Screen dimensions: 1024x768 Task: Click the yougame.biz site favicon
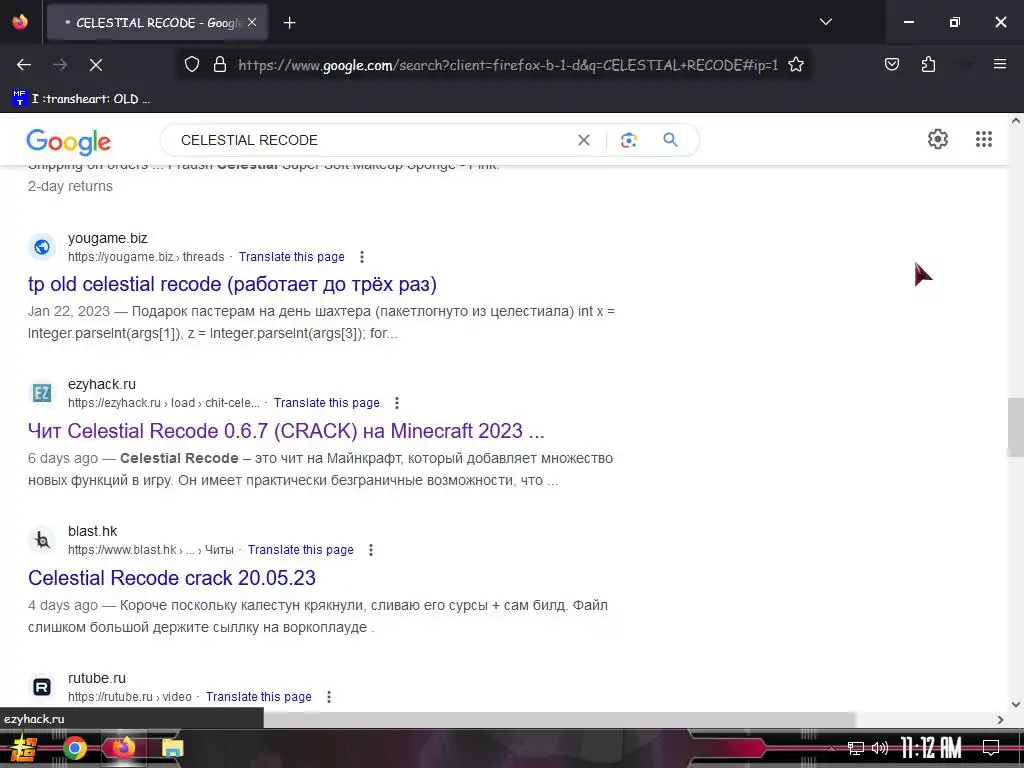pos(42,247)
